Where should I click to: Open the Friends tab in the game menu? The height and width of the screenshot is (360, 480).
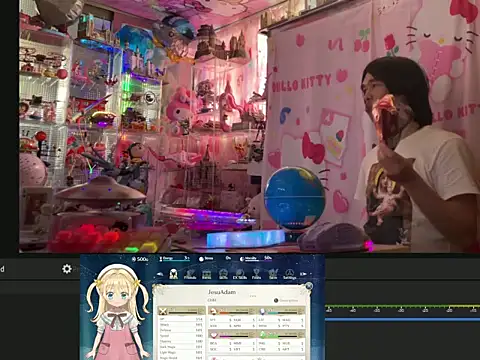click(x=190, y=274)
